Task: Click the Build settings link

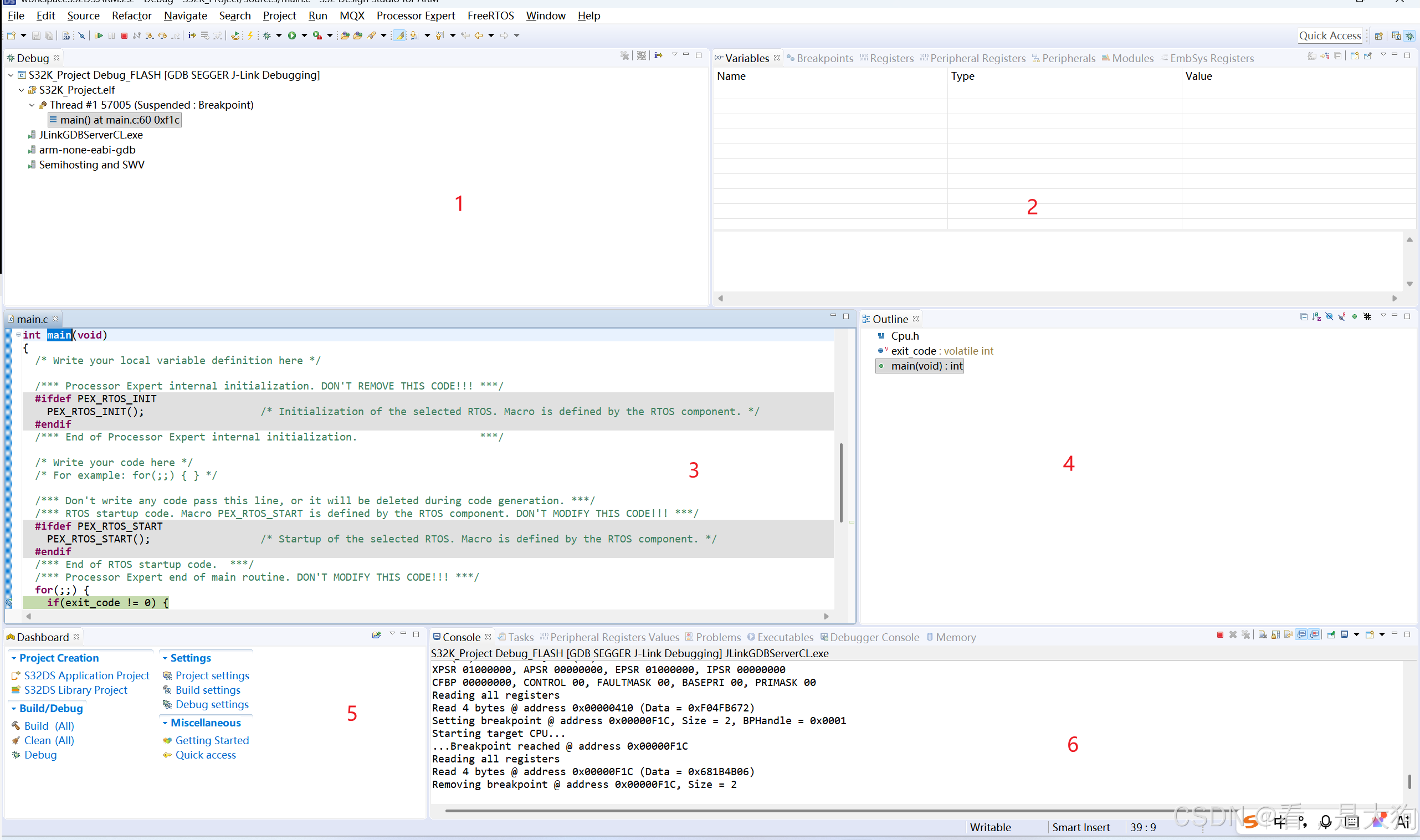Action: pyautogui.click(x=208, y=690)
